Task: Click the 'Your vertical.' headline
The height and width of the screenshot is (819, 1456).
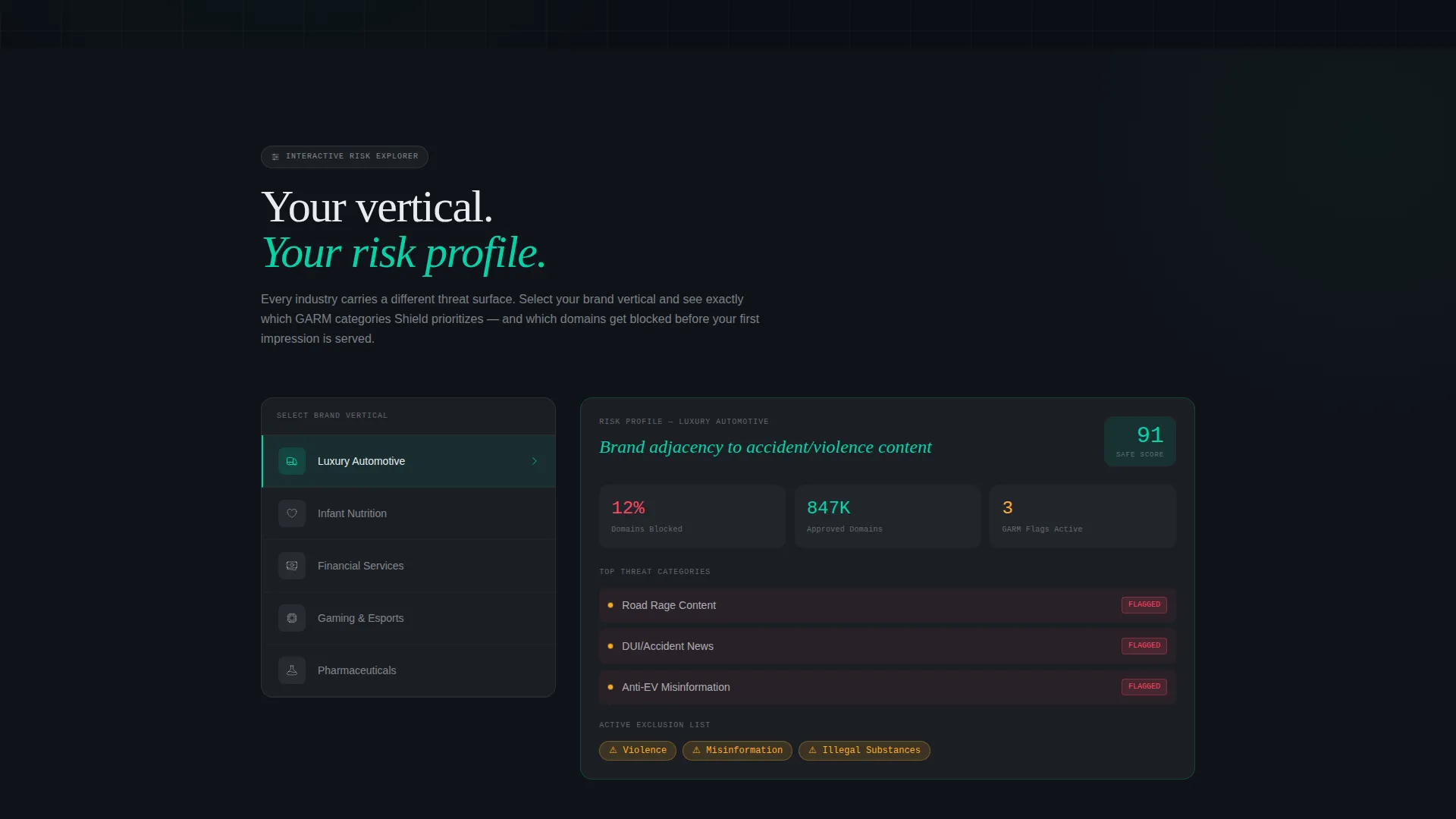Action: 377,206
